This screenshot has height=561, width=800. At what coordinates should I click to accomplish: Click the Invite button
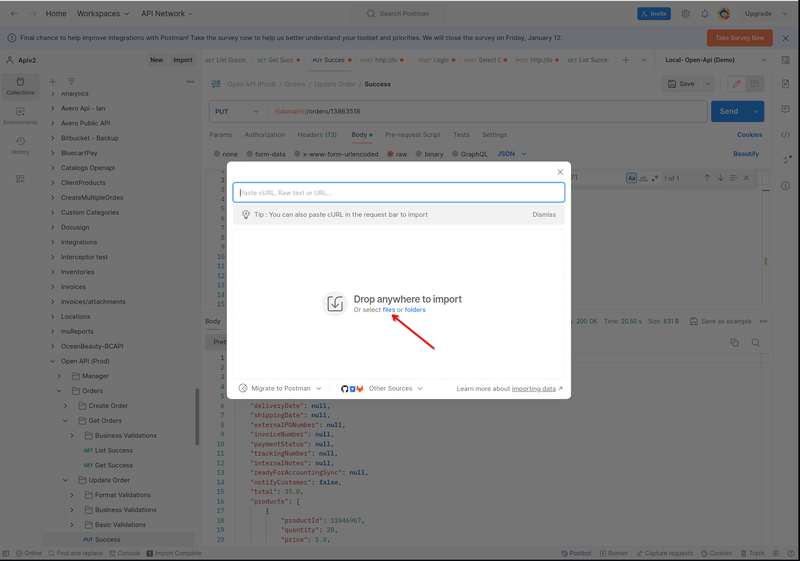tap(654, 14)
